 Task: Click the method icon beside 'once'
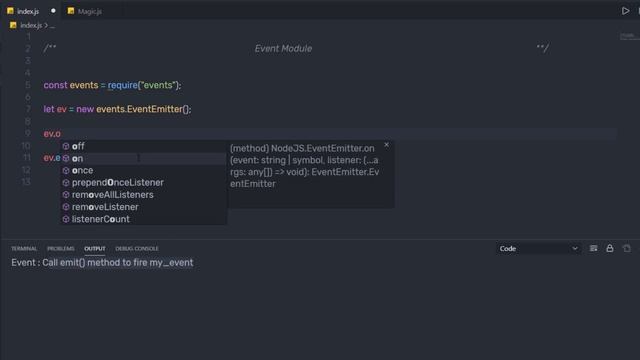66,170
